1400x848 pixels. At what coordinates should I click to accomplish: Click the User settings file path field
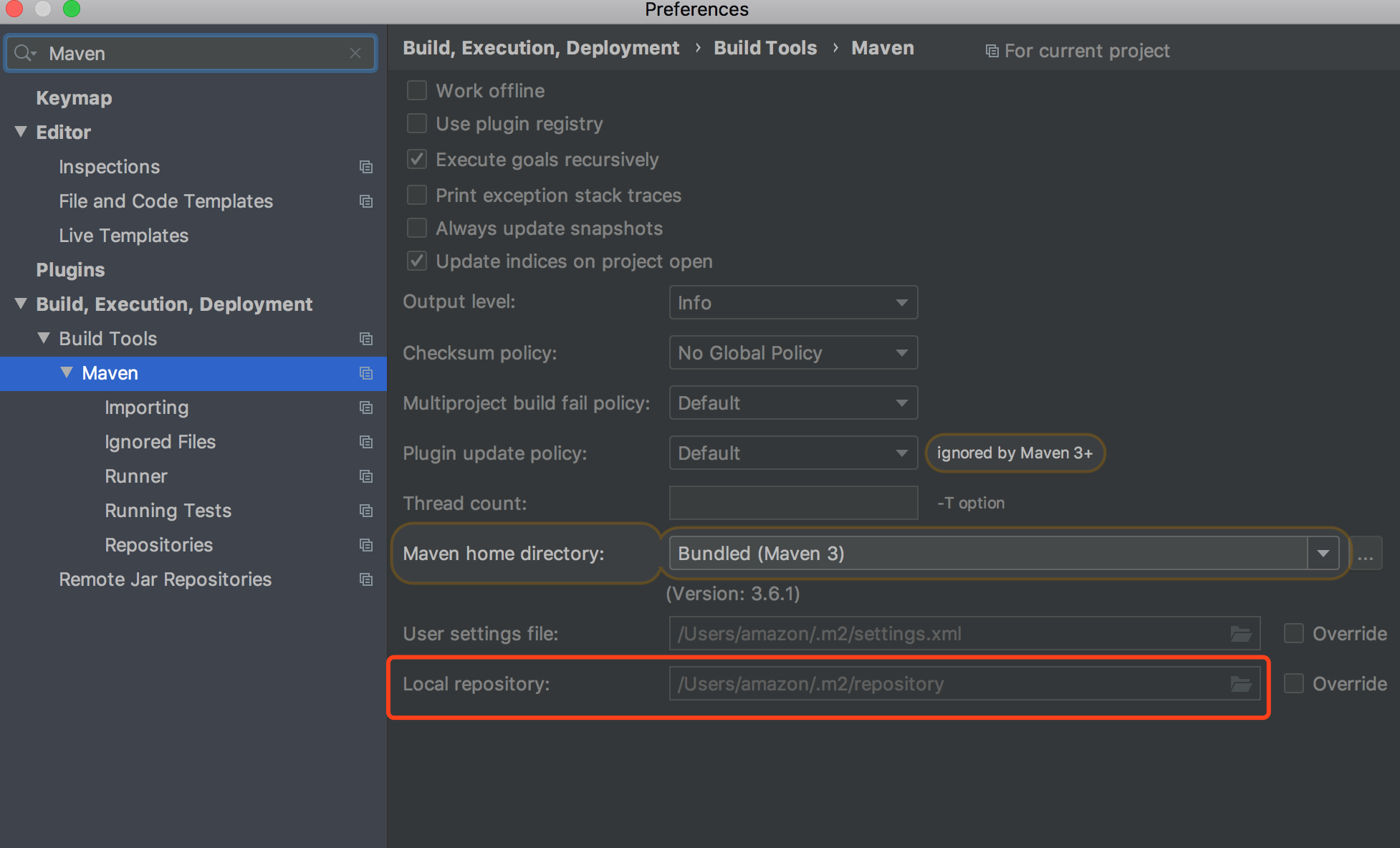coord(964,633)
